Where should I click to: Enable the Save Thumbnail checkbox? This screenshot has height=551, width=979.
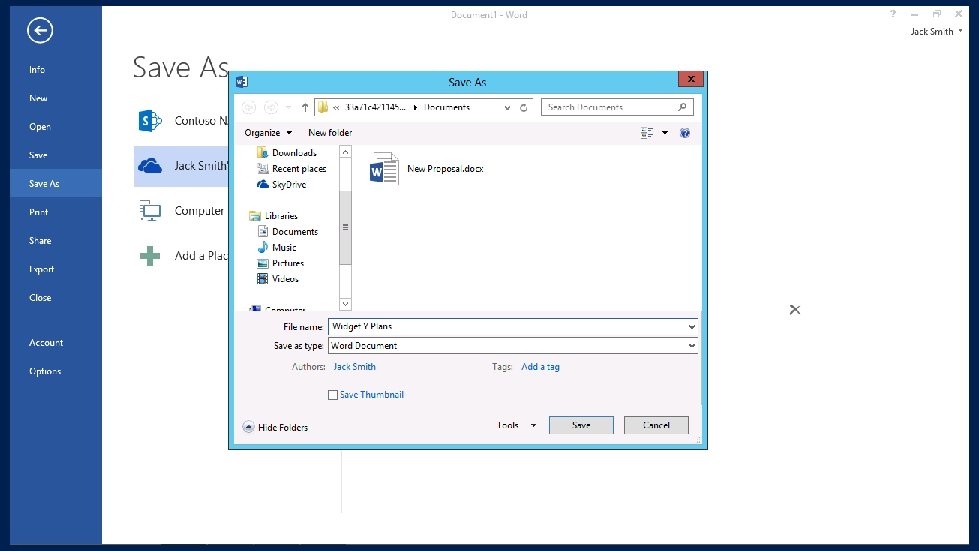tap(333, 395)
